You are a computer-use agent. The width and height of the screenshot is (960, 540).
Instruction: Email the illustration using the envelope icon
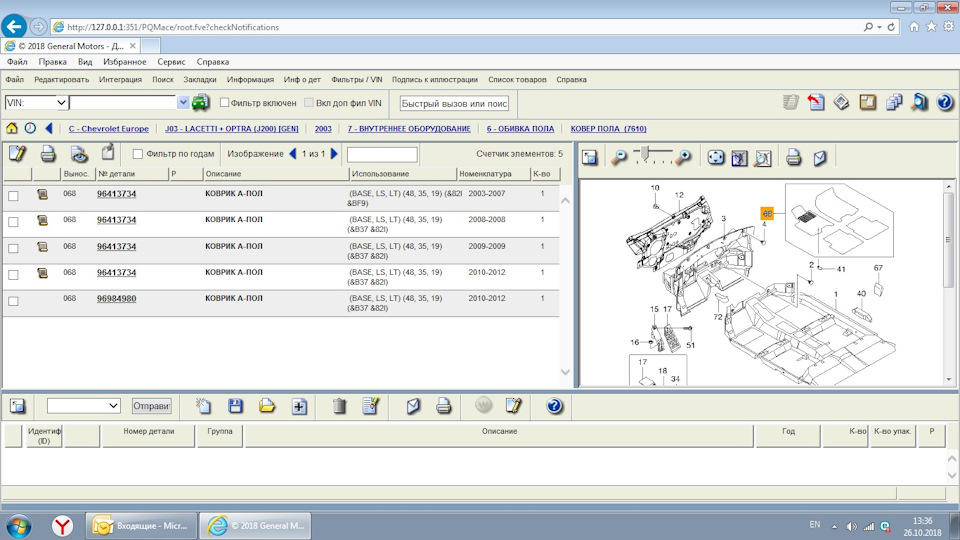(820, 158)
